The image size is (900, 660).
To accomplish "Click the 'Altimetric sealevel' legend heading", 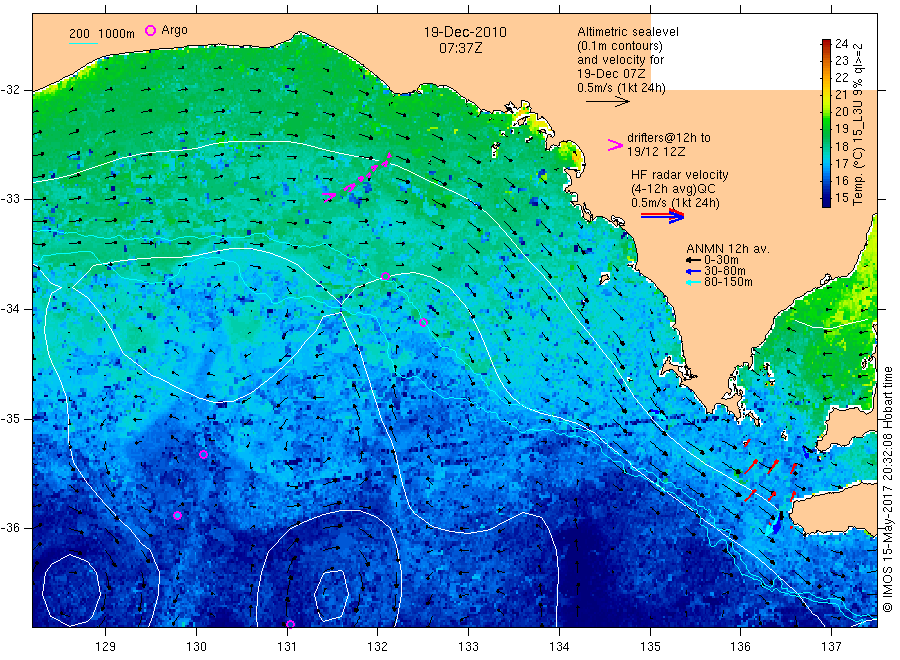I will pyautogui.click(x=628, y=32).
